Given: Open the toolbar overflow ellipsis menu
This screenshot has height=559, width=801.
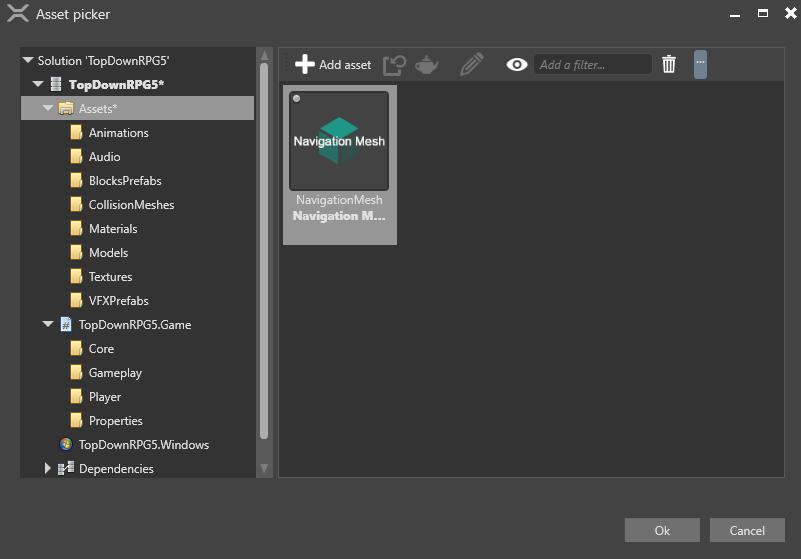Looking at the screenshot, I should click(700, 64).
